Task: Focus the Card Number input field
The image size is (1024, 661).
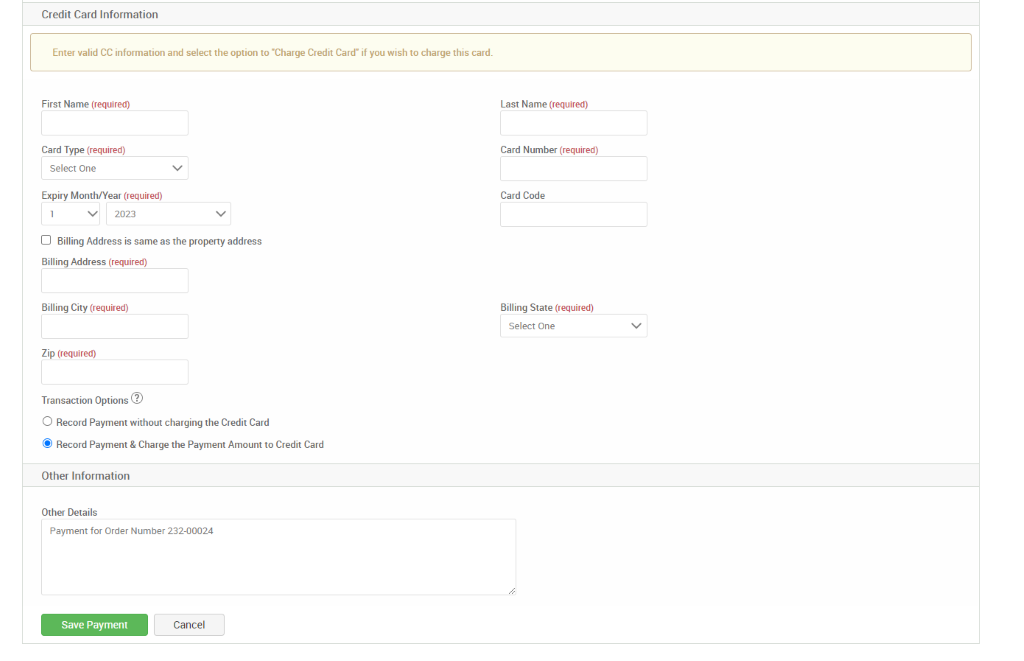Action: coord(573,169)
